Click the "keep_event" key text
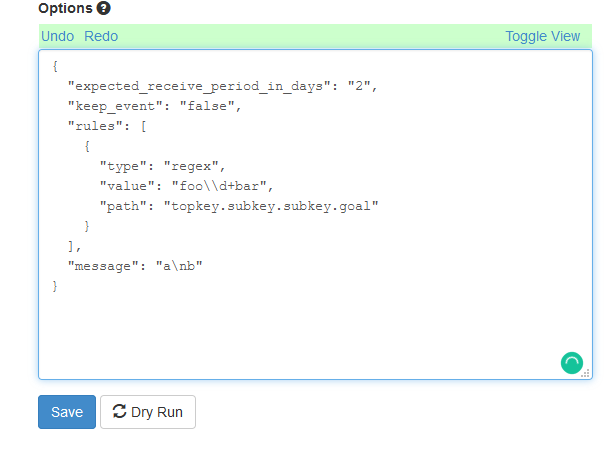 tap(115, 106)
